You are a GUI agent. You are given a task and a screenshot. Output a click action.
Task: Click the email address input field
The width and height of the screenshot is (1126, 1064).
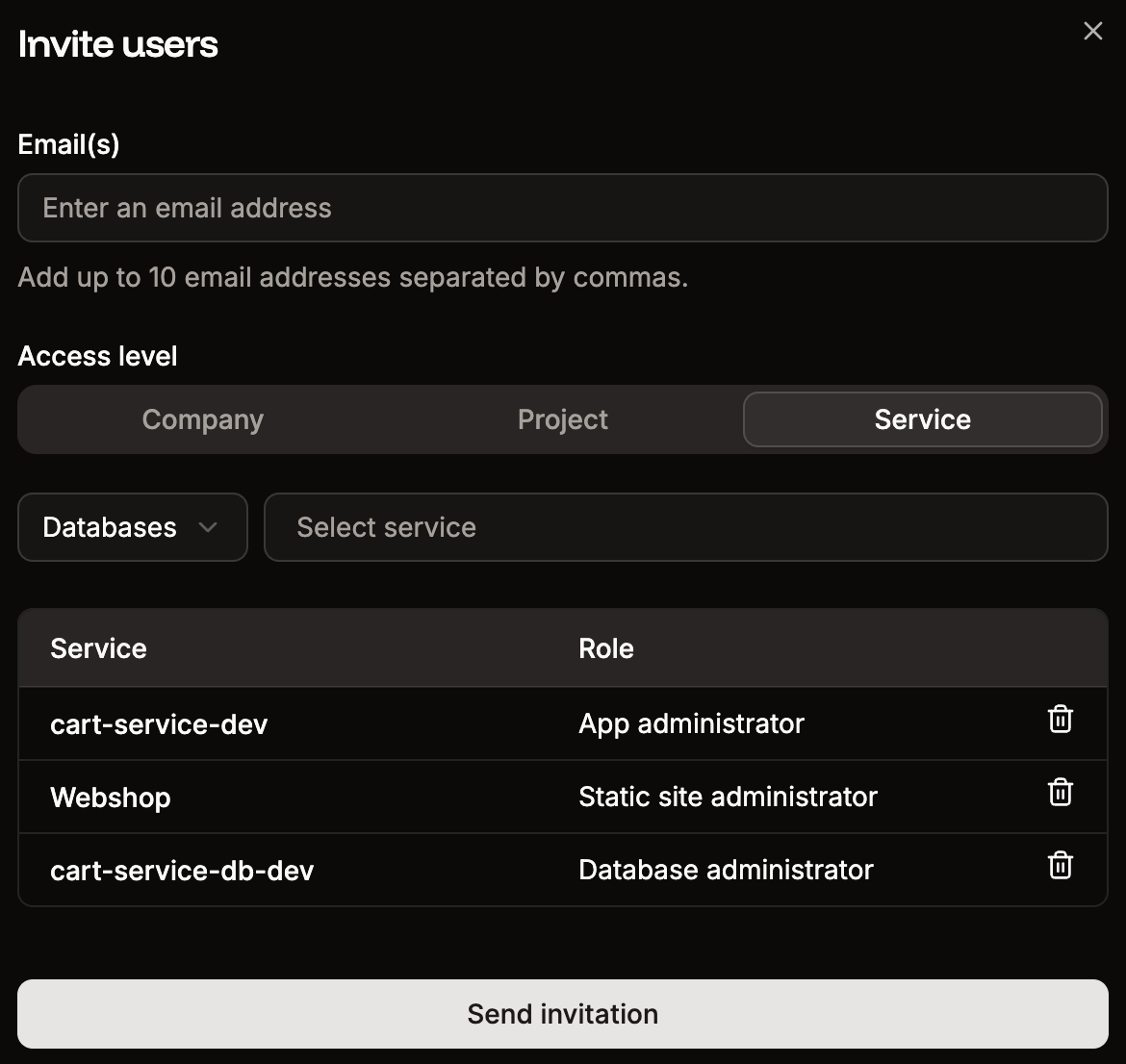click(x=562, y=207)
